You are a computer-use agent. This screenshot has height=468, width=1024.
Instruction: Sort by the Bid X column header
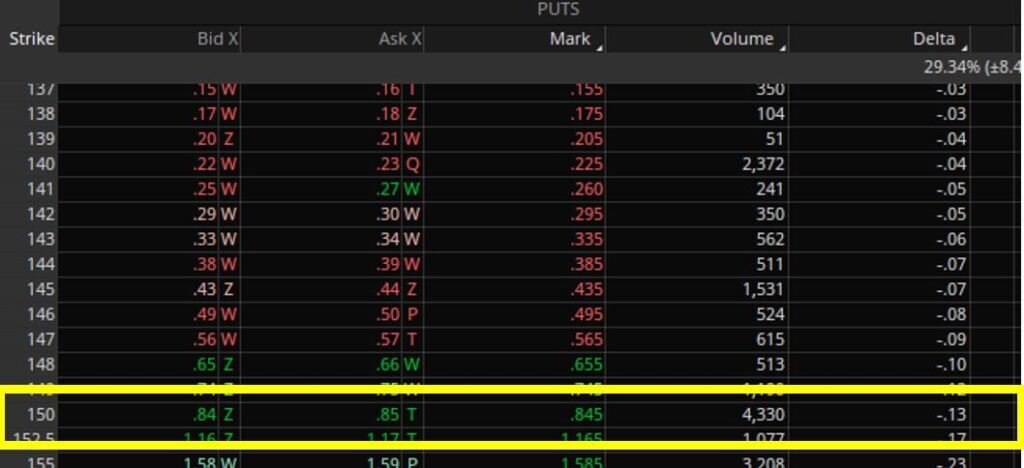click(216, 39)
